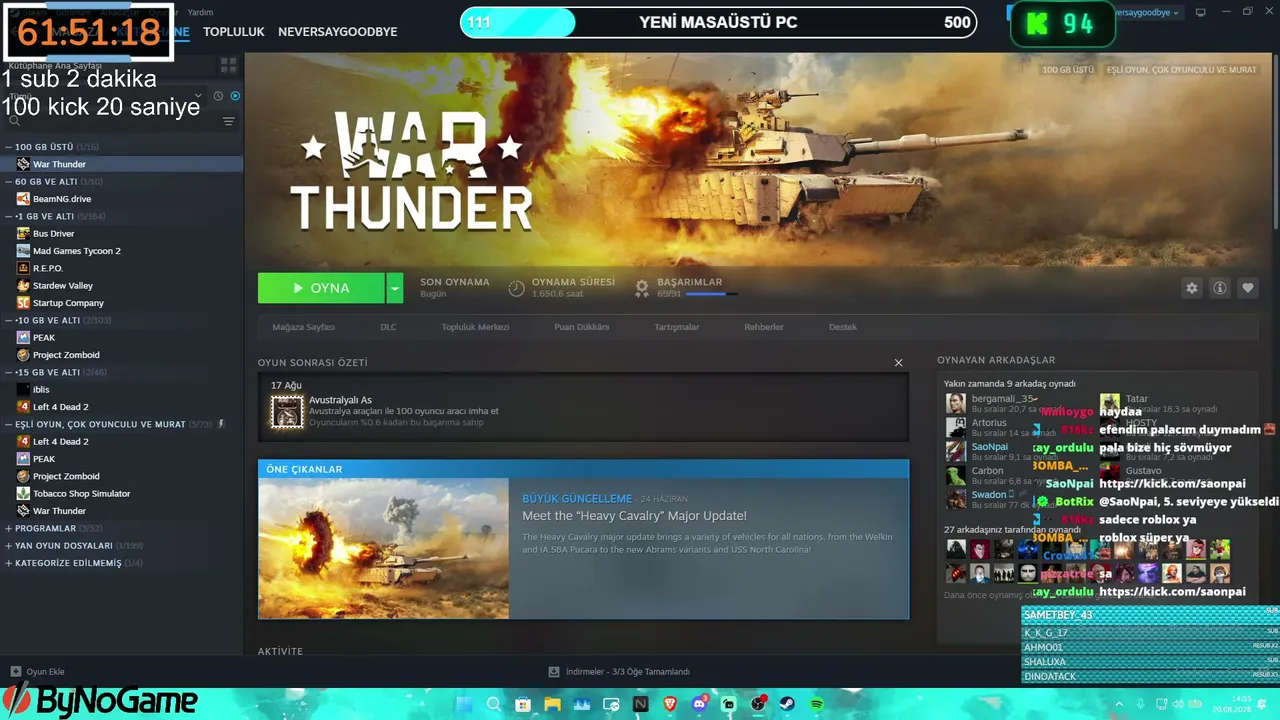Click the library search magnifier icon
Viewport: 1280px width, 720px height.
pyautogui.click(x=14, y=121)
